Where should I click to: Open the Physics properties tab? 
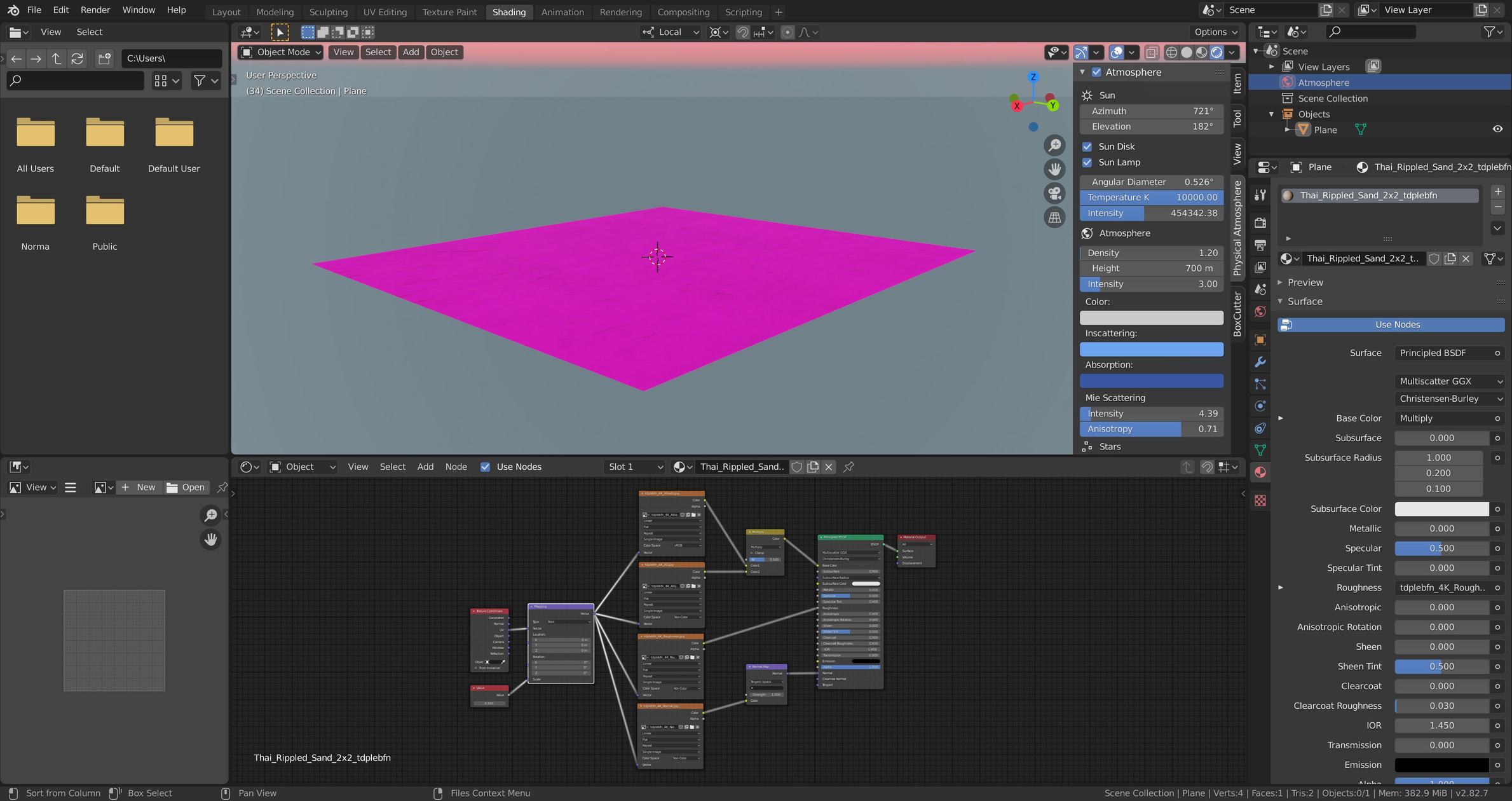click(1260, 406)
